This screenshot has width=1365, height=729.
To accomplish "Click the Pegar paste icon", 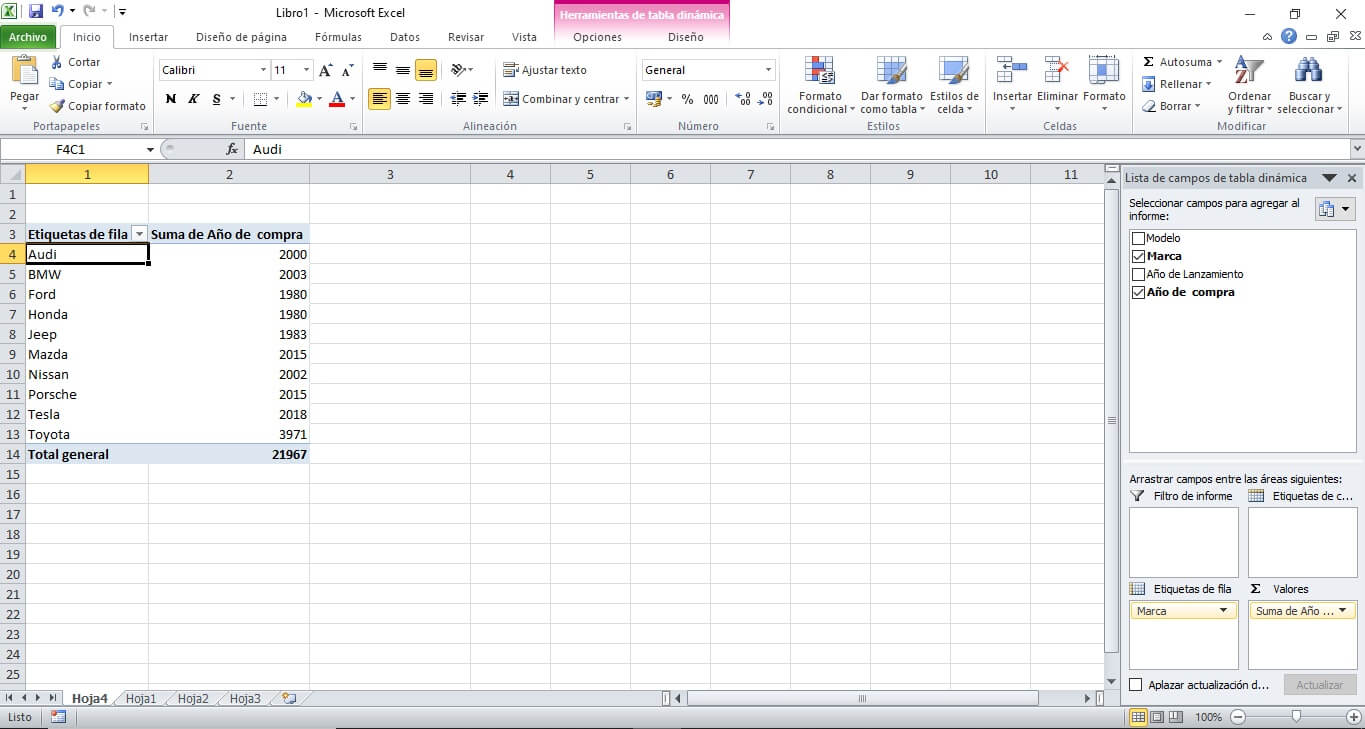I will (24, 71).
